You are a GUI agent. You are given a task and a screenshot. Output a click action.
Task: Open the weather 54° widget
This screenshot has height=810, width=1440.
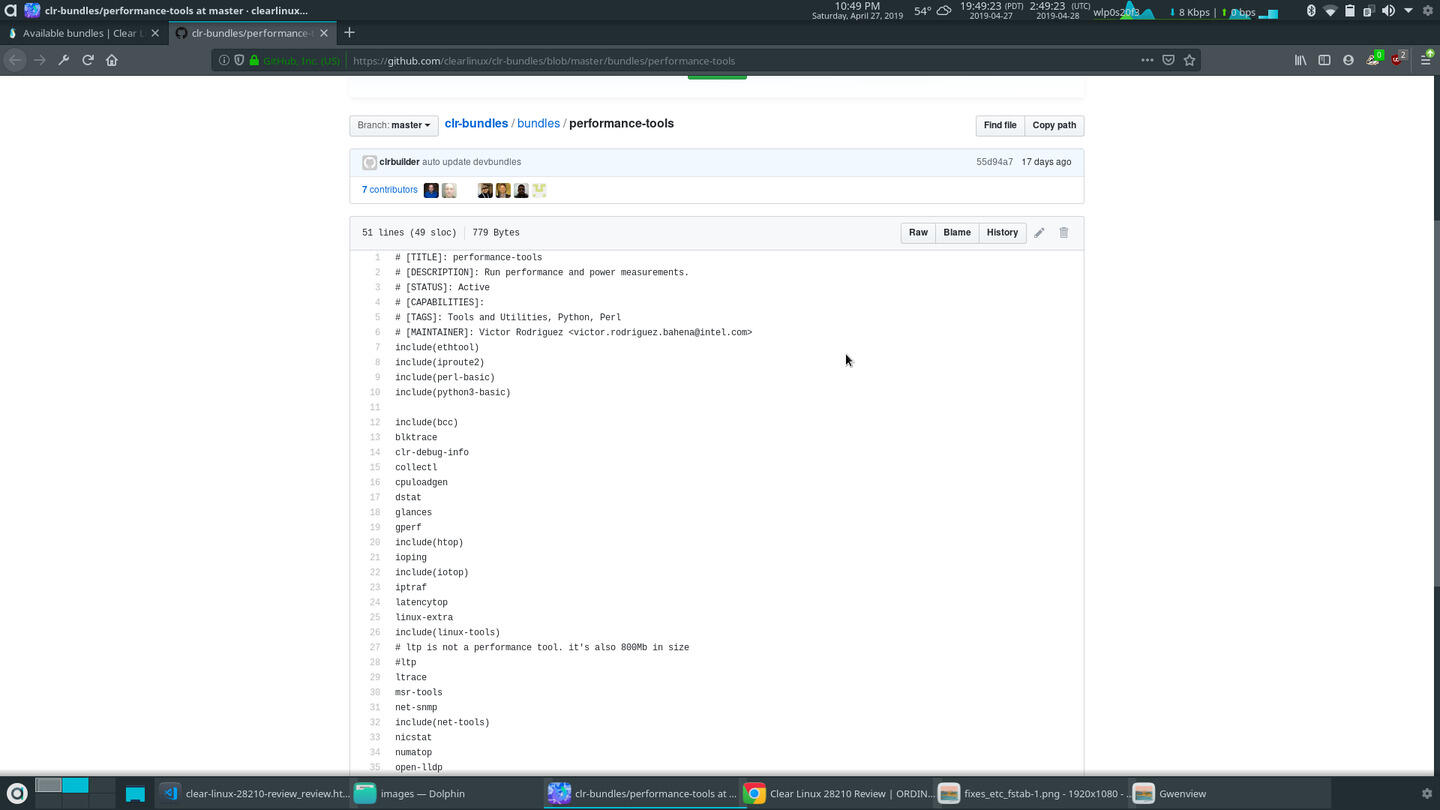(932, 11)
